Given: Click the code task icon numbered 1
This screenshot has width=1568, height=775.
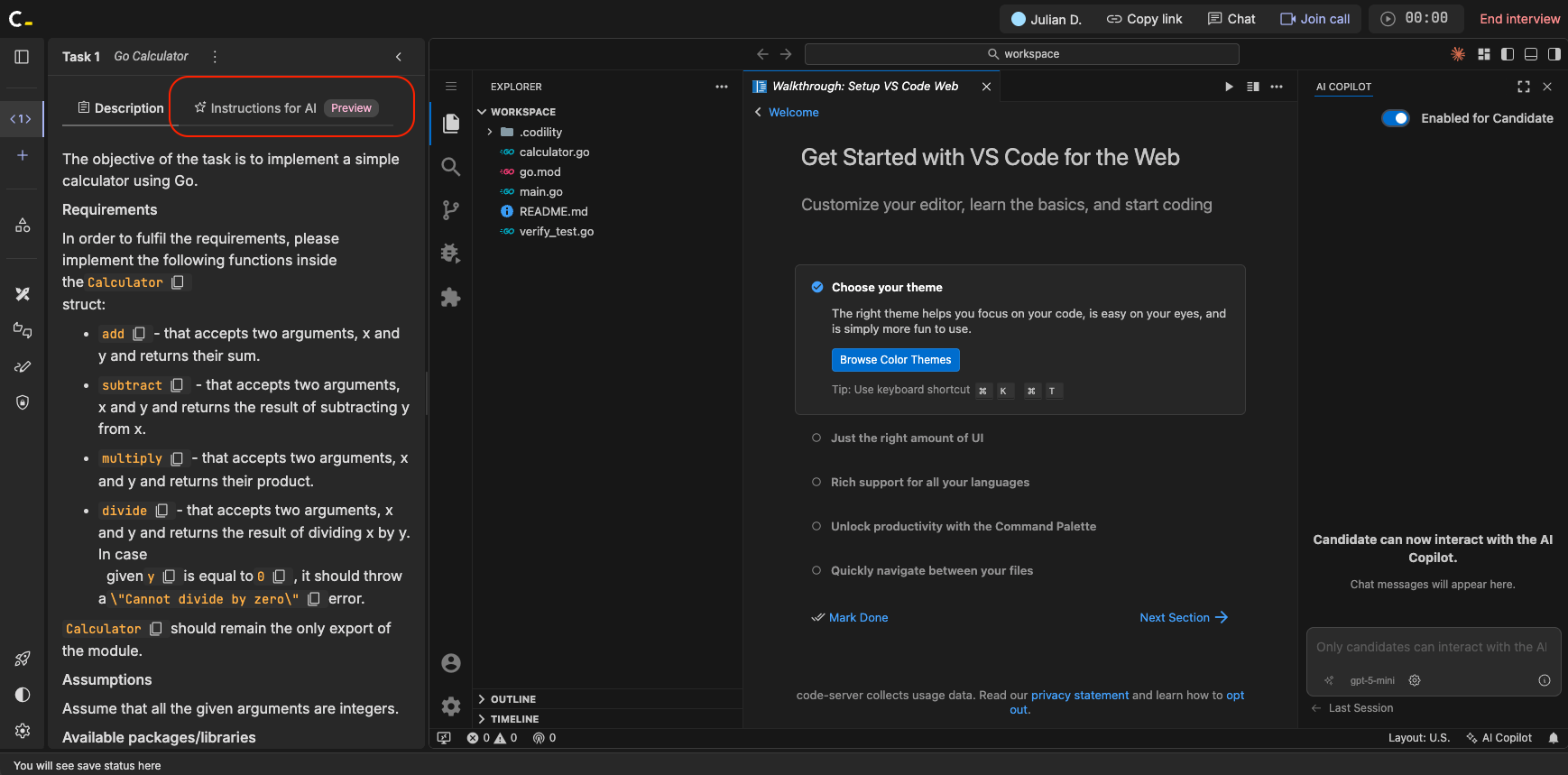Looking at the screenshot, I should coord(21,119).
